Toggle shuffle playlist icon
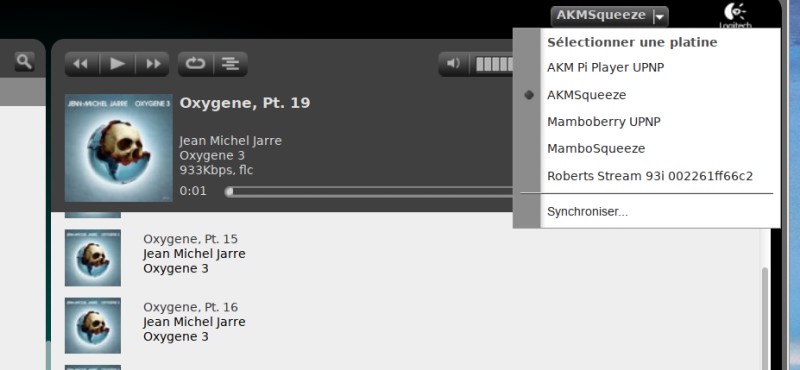Image resolution: width=800 pixels, height=370 pixels. tap(231, 64)
